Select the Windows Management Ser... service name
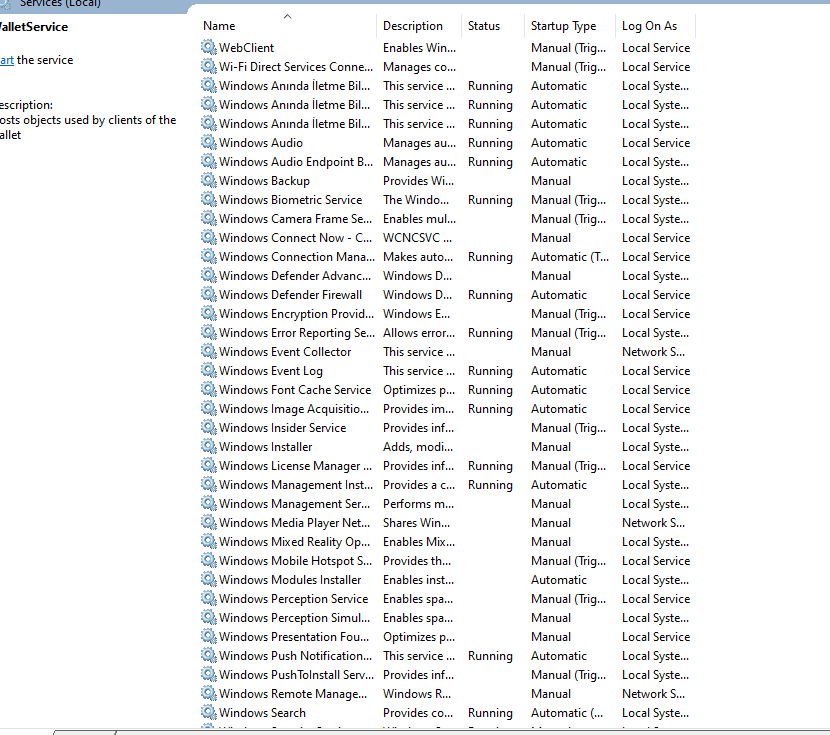 [x=294, y=504]
